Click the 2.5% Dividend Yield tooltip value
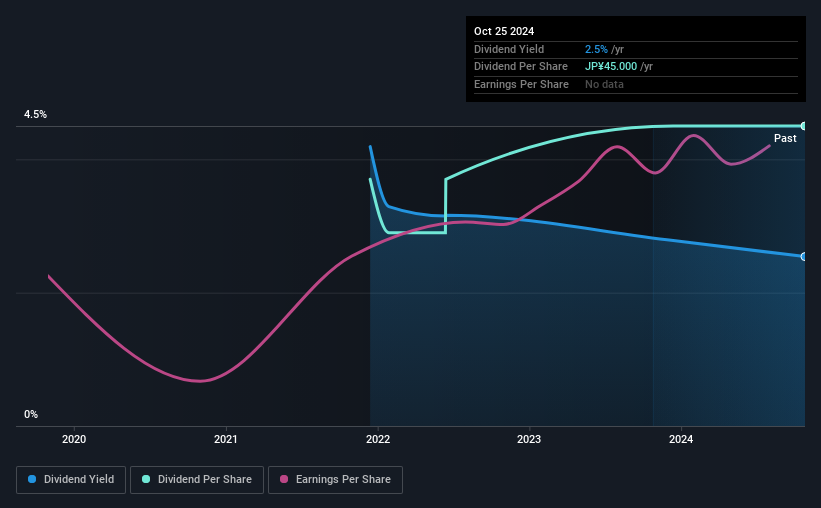 pyautogui.click(x=596, y=49)
